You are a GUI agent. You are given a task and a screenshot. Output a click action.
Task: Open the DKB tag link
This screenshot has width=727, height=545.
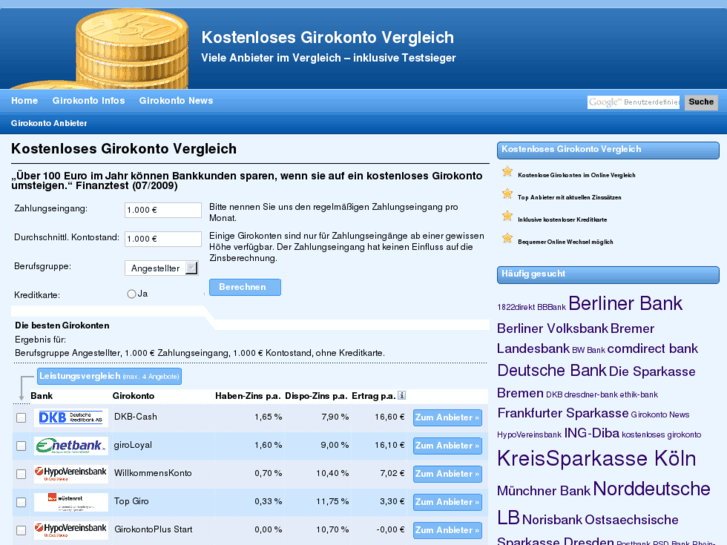click(x=554, y=395)
